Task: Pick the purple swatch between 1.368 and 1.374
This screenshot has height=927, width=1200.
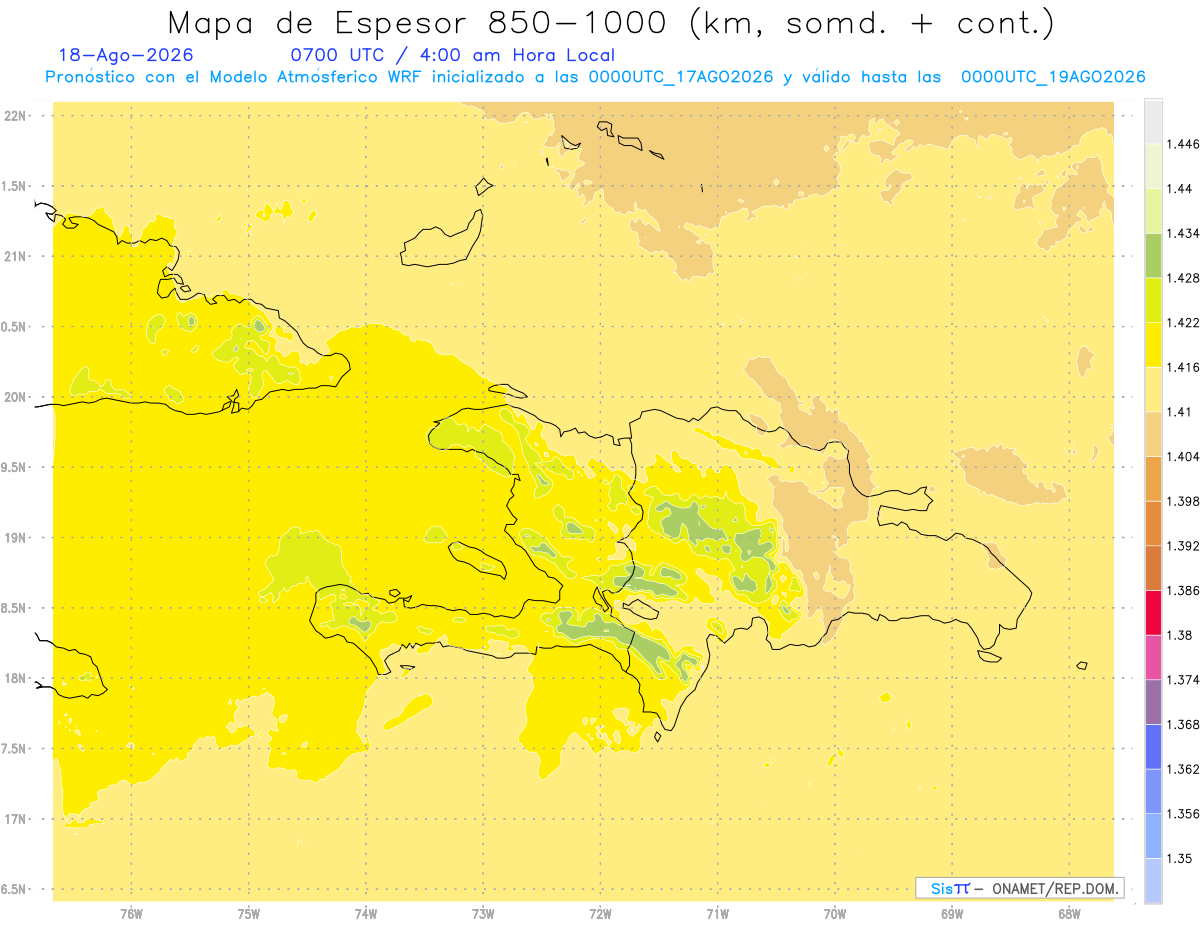Action: coord(1153,702)
